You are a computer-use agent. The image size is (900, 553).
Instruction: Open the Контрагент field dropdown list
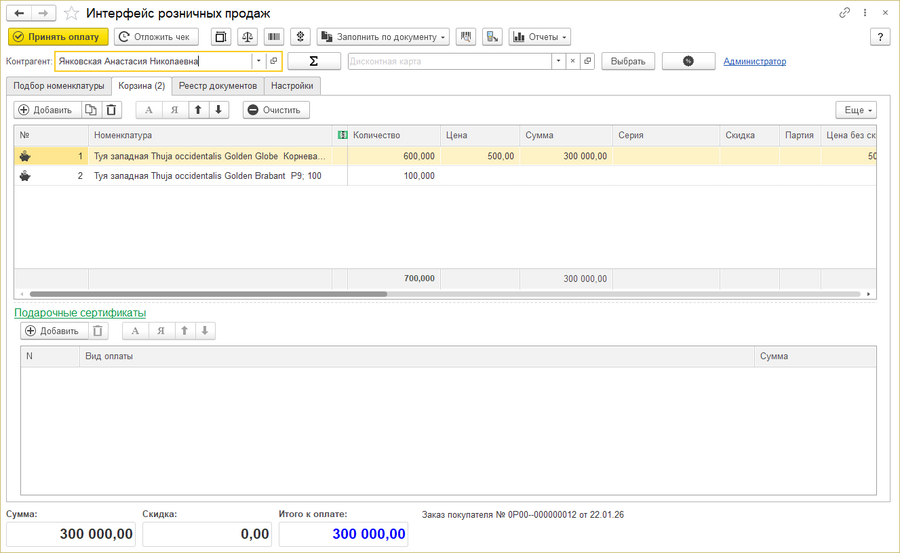(258, 61)
